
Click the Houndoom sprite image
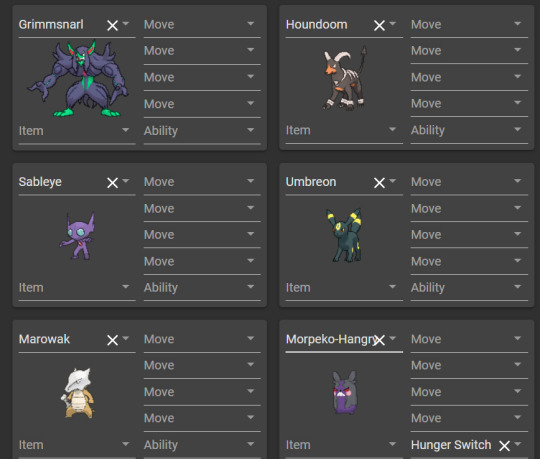(345, 78)
